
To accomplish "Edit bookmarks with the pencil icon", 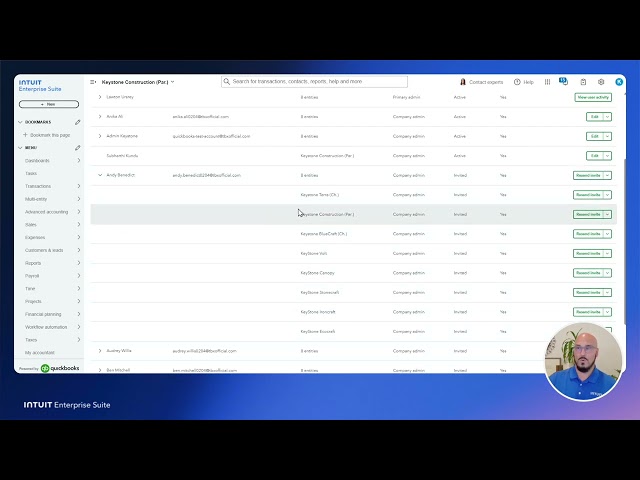I will [x=78, y=122].
